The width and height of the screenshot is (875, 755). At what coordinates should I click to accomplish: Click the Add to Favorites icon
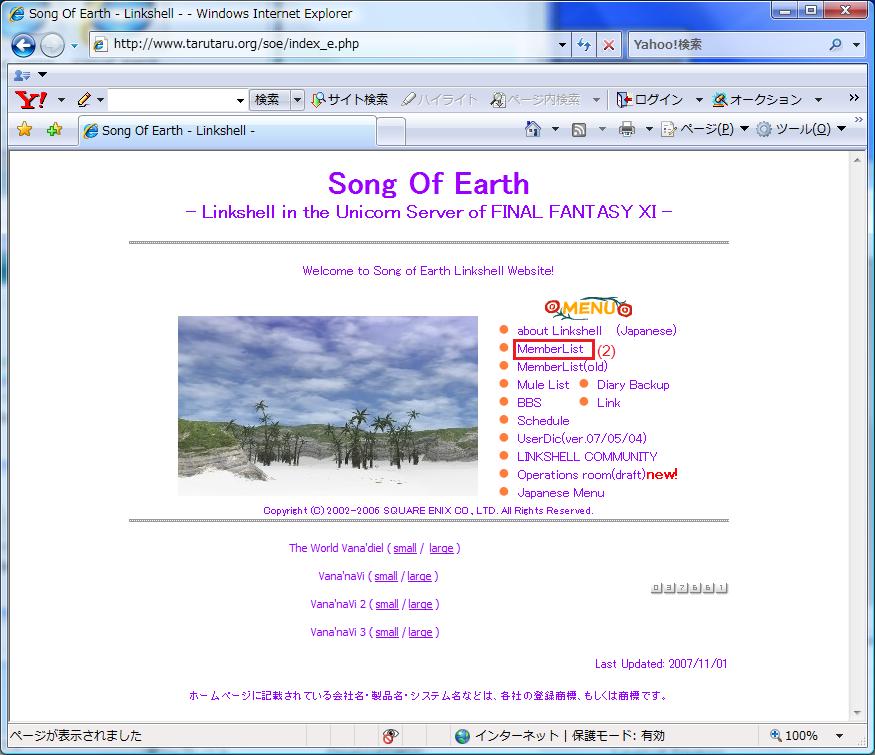tap(54, 129)
